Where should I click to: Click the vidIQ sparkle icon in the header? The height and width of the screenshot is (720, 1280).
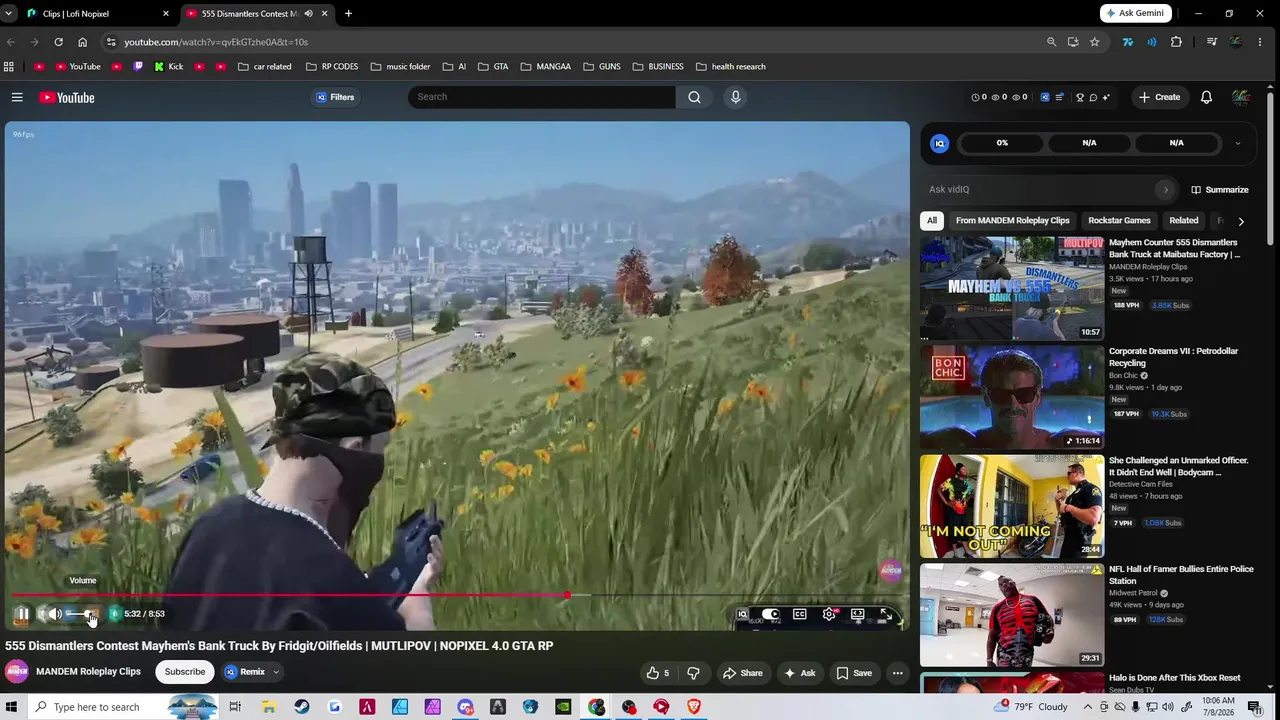pyautogui.click(x=1106, y=97)
